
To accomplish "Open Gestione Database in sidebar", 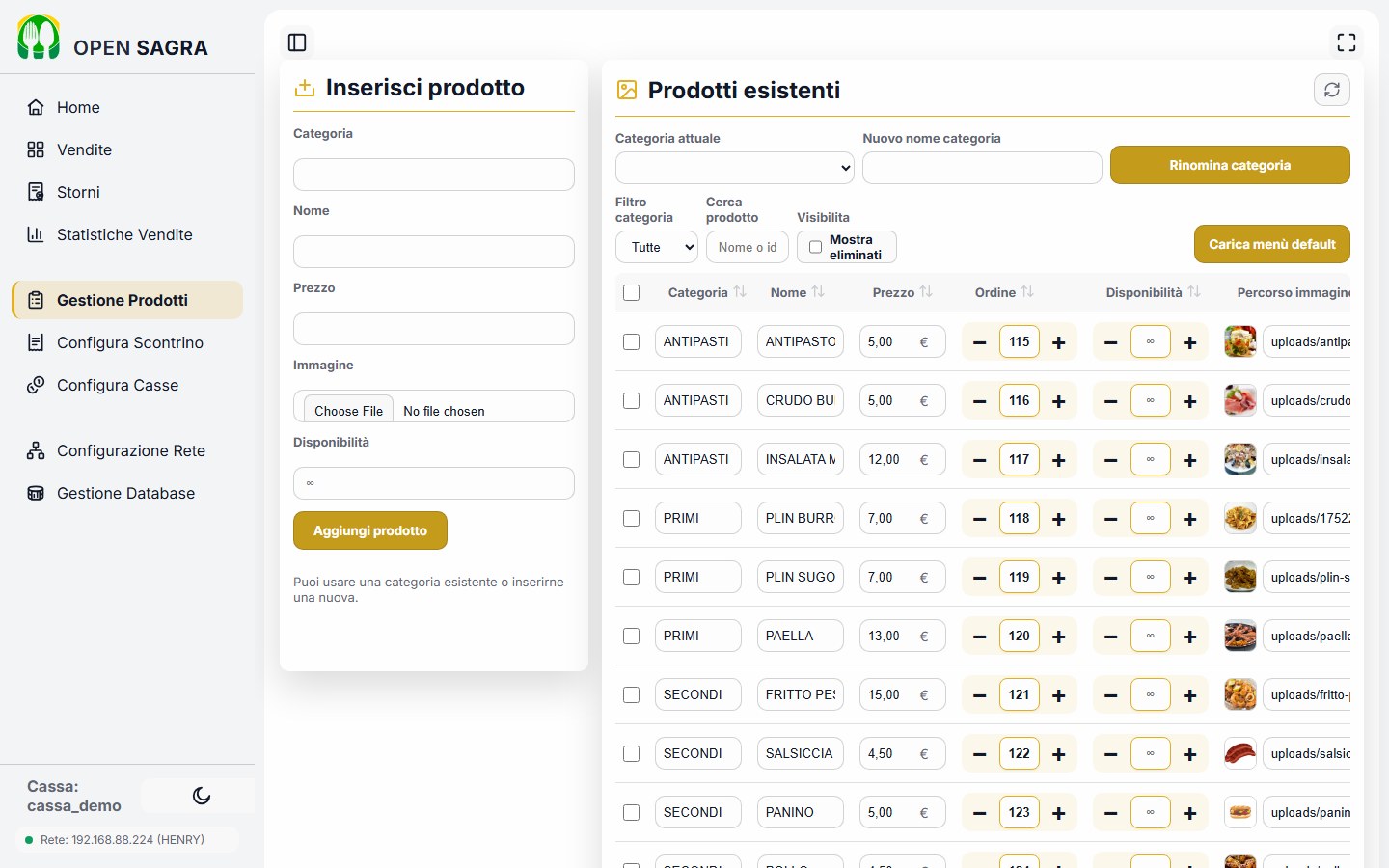I will (127, 493).
